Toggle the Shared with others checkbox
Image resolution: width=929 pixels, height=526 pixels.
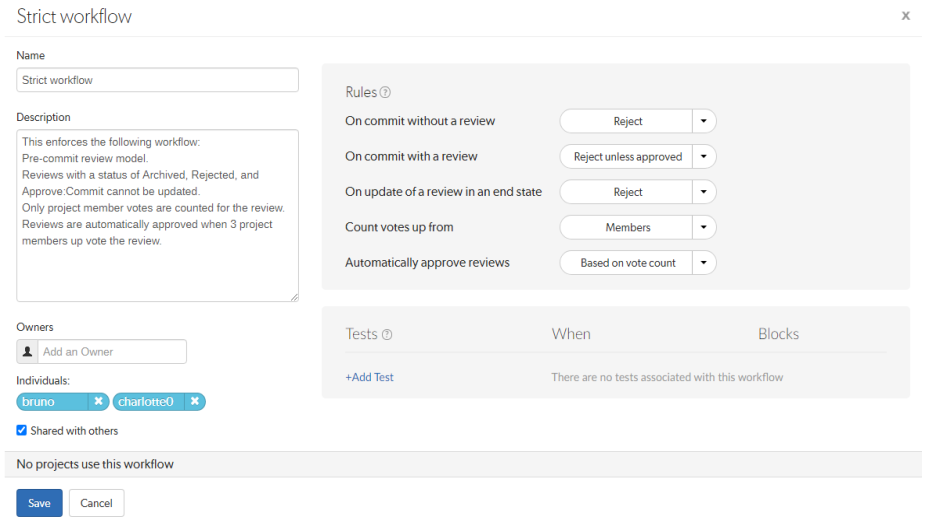[x=21, y=430]
